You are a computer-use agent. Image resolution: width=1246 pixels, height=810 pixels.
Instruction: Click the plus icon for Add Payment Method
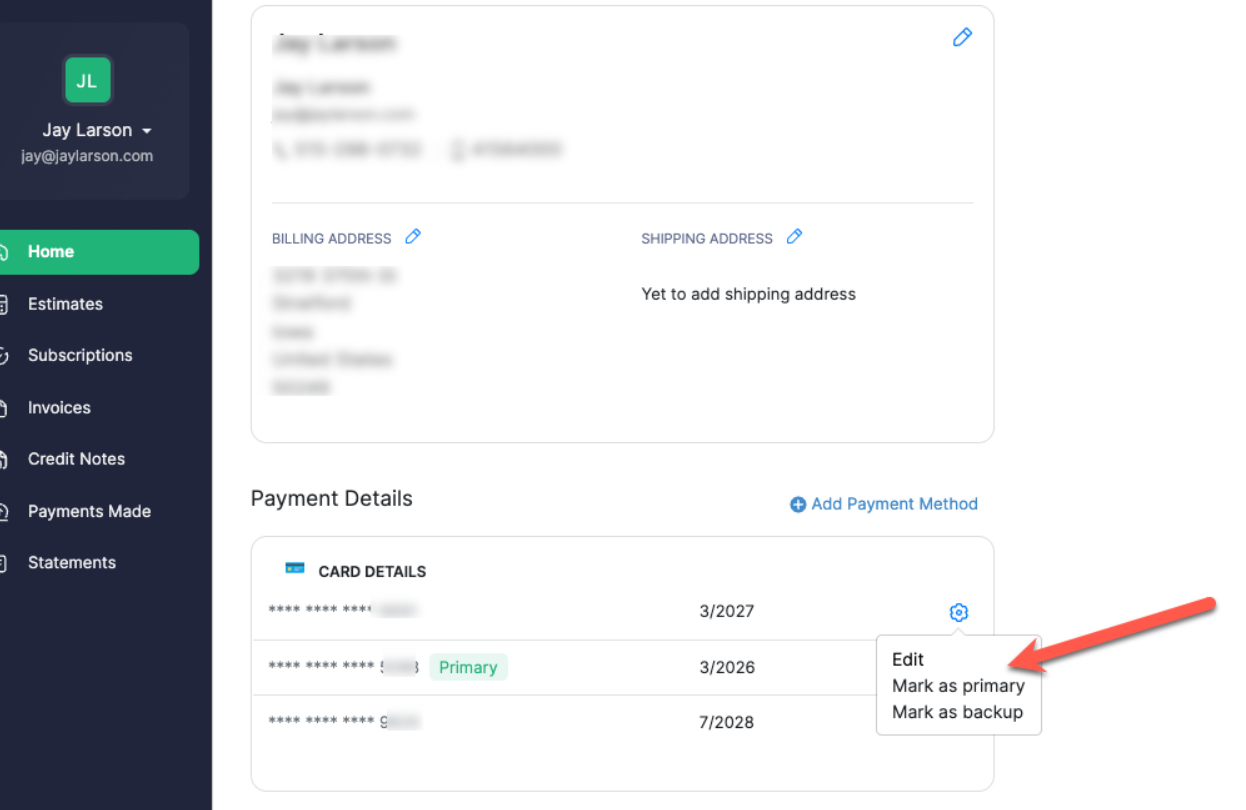[x=798, y=505]
